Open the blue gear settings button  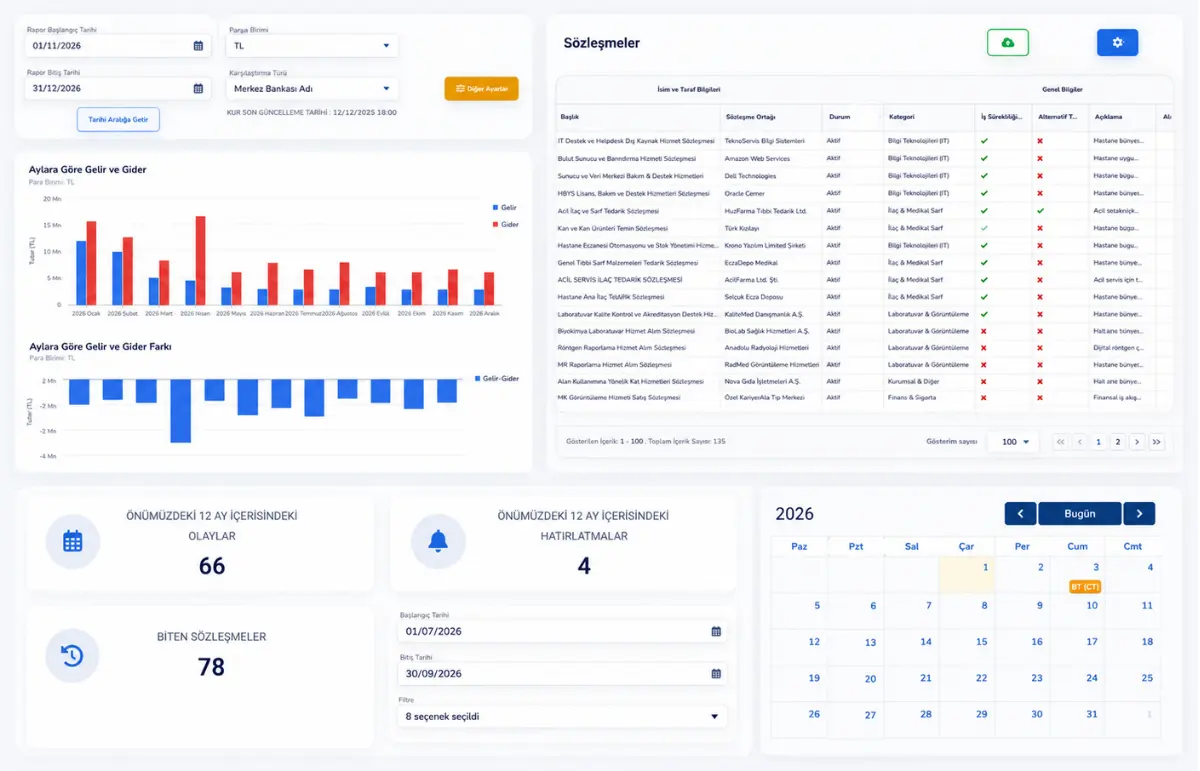pos(1117,42)
